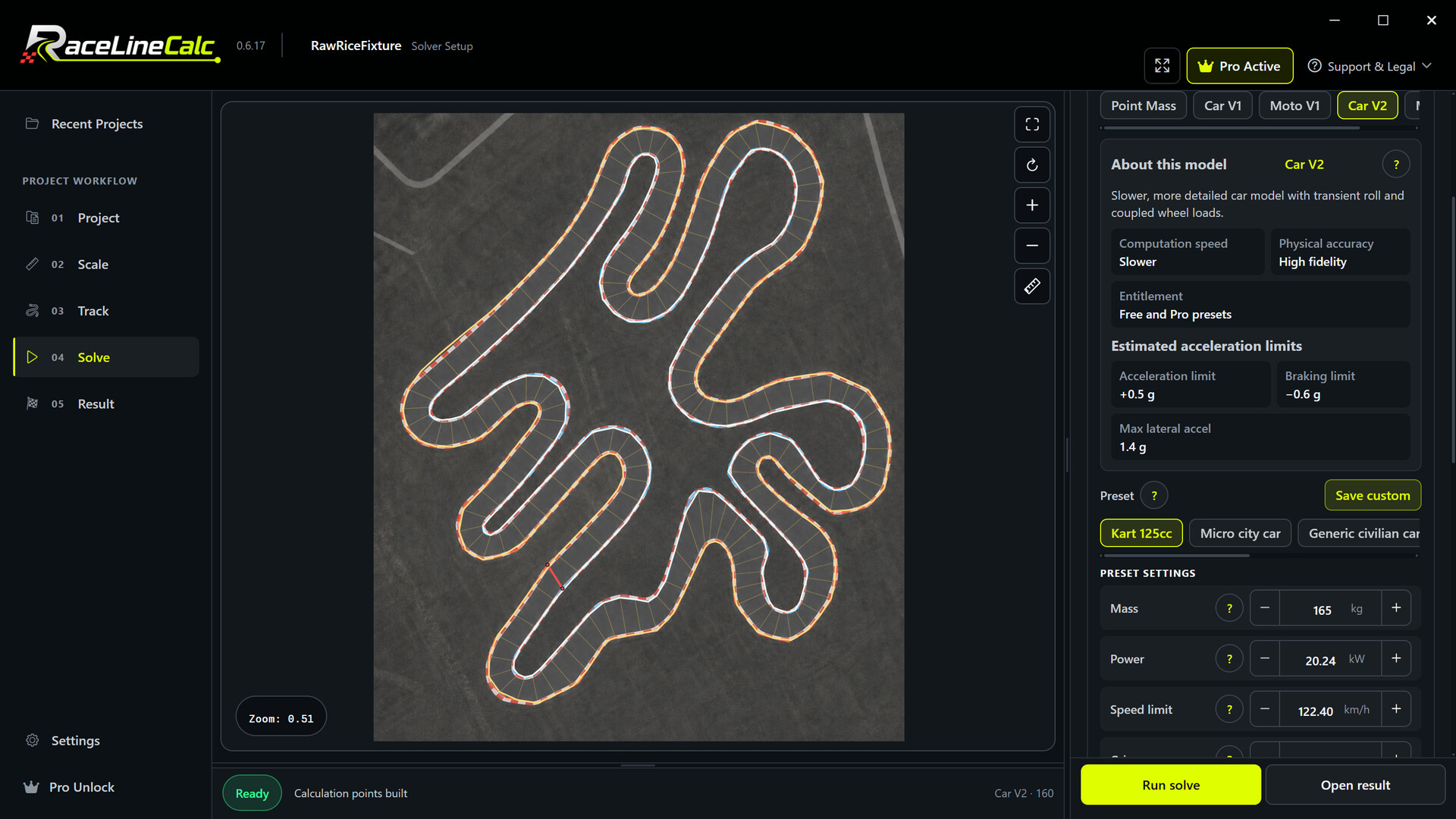The image size is (1456, 819).
Task: Click the Mass value field
Action: point(1330,608)
